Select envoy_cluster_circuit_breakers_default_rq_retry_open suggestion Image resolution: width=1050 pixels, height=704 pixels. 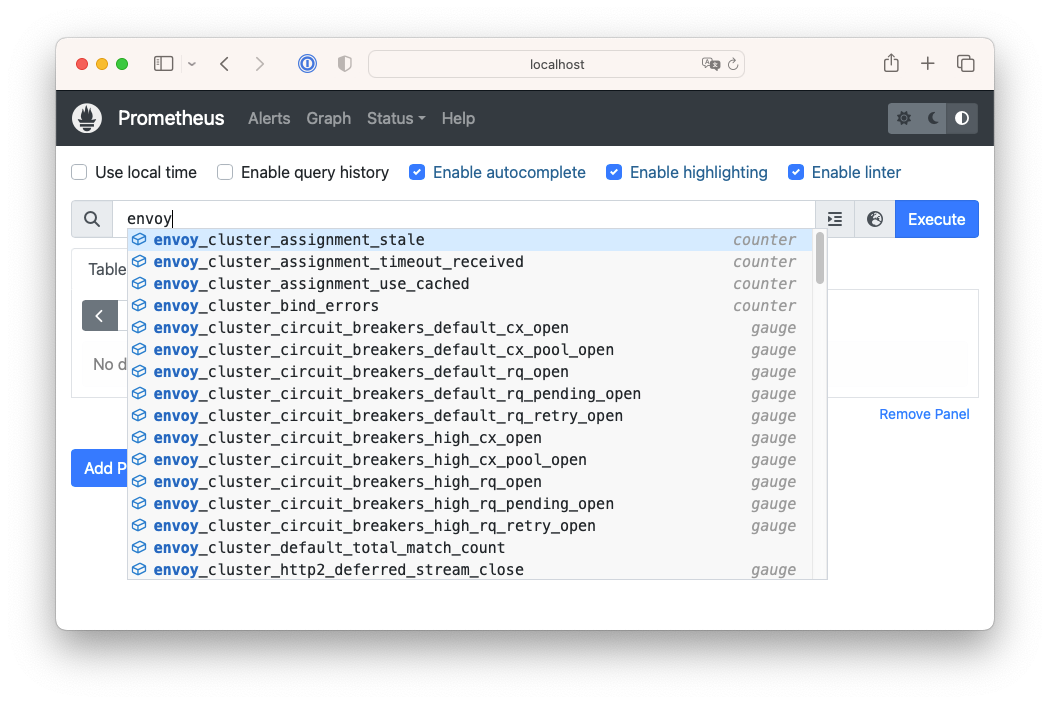click(469, 415)
